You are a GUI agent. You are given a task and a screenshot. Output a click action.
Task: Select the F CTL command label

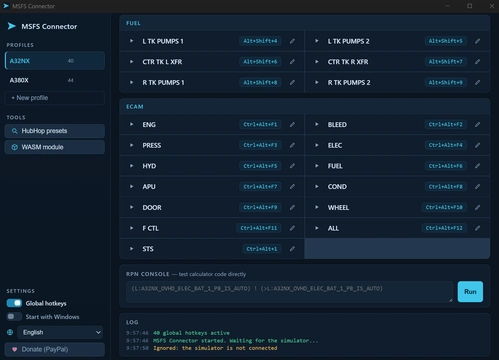[151, 228]
